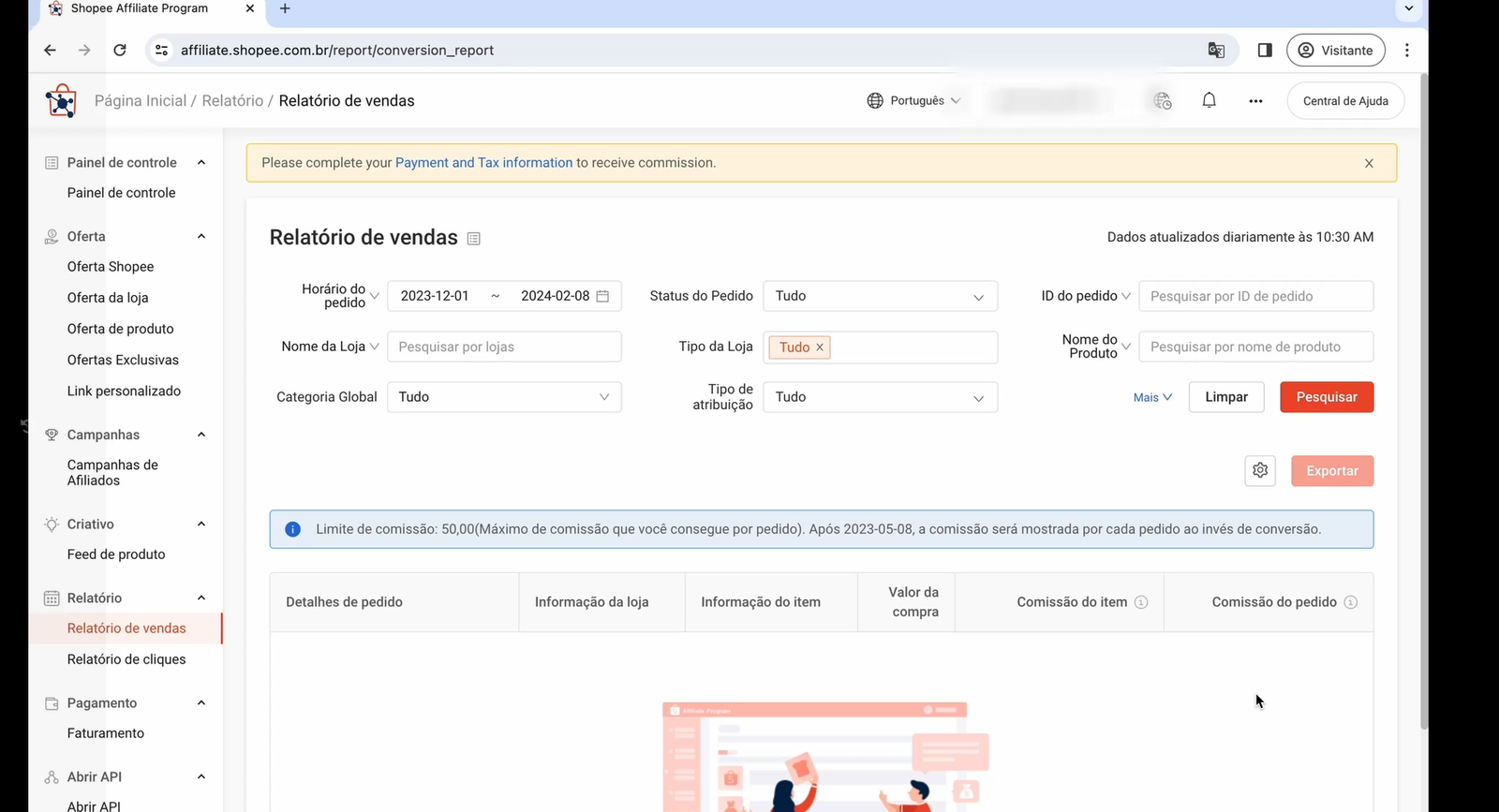Click the red Pesquisar button
Screen dimensions: 1499x812
pyautogui.click(x=1327, y=397)
